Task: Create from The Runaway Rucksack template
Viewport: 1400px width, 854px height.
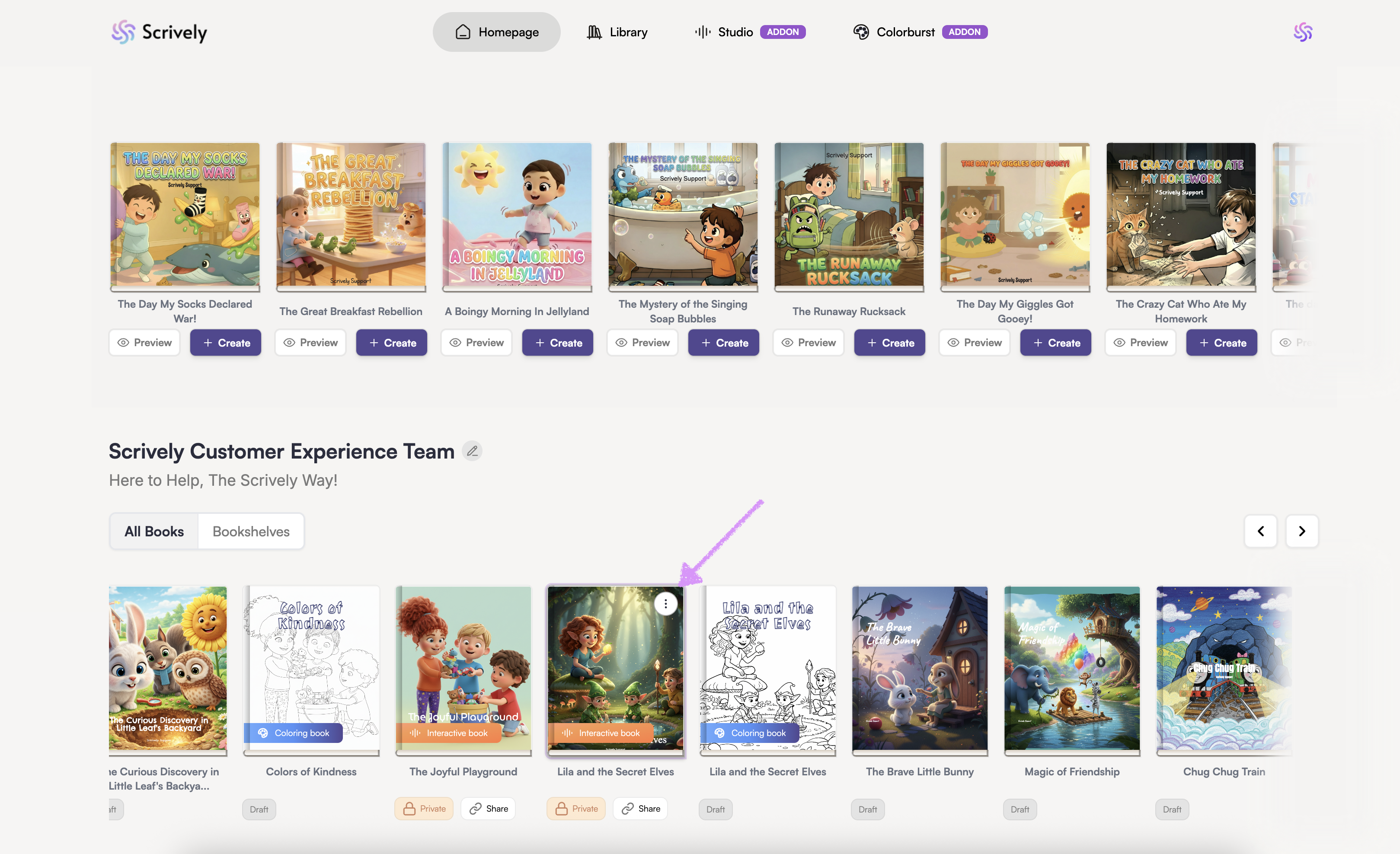Action: (x=889, y=343)
